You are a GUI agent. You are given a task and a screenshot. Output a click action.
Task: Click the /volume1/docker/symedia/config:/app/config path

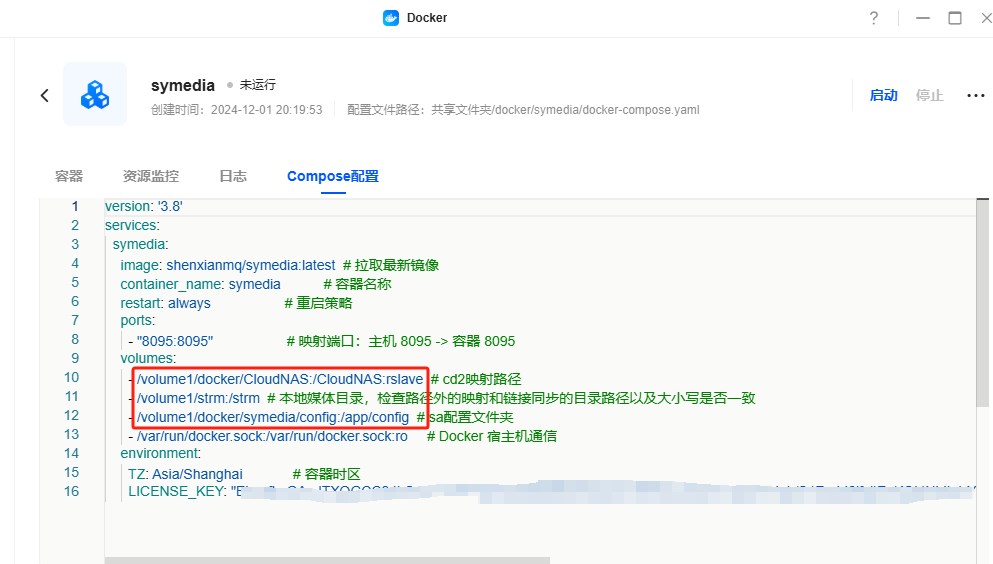pyautogui.click(x=273, y=417)
